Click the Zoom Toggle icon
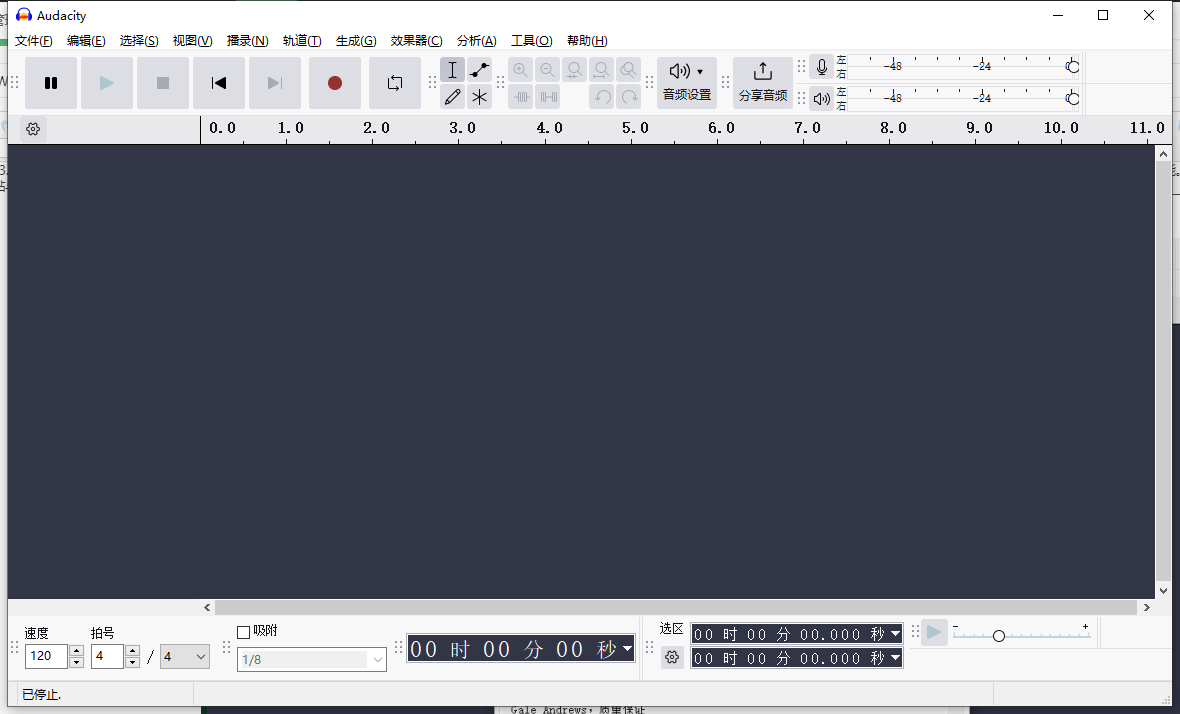Screen dimensions: 1180x714 [x=628, y=70]
